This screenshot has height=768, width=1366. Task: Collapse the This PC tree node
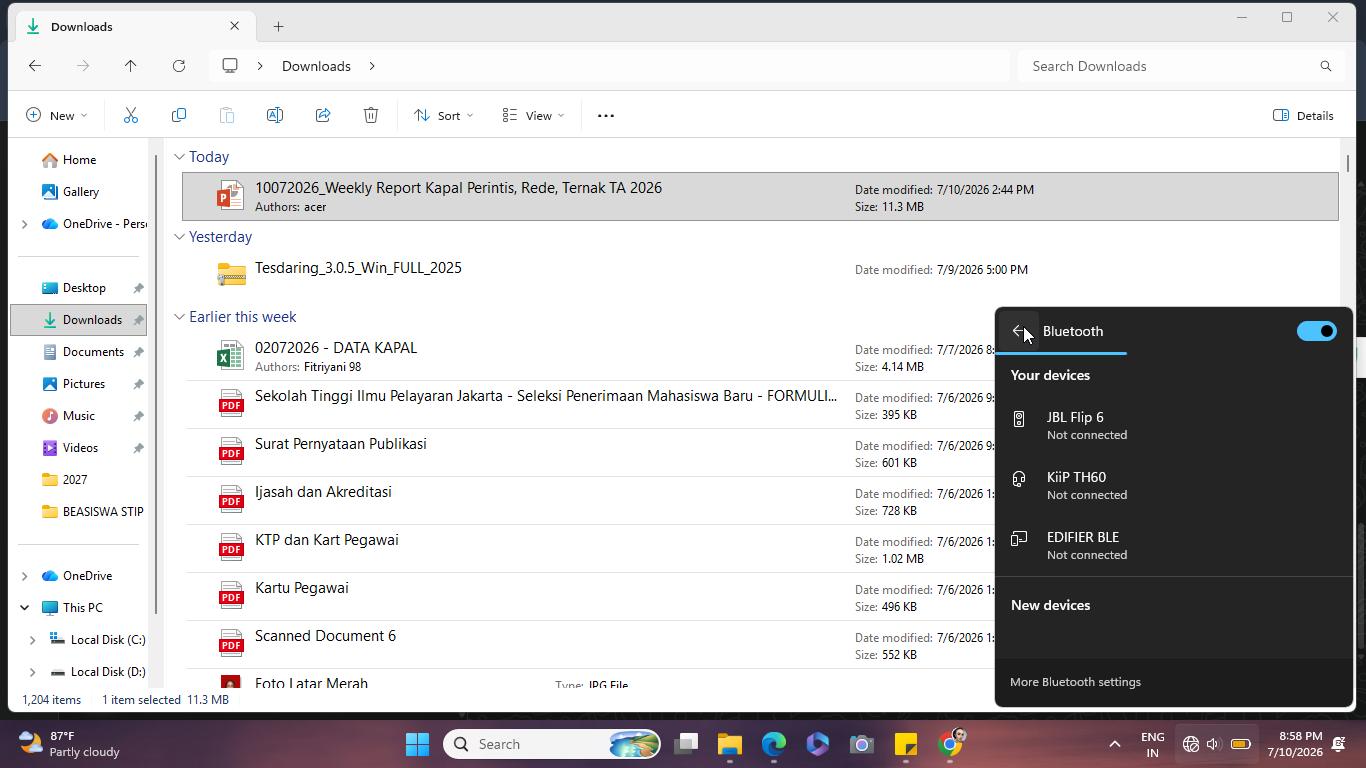pos(24,608)
